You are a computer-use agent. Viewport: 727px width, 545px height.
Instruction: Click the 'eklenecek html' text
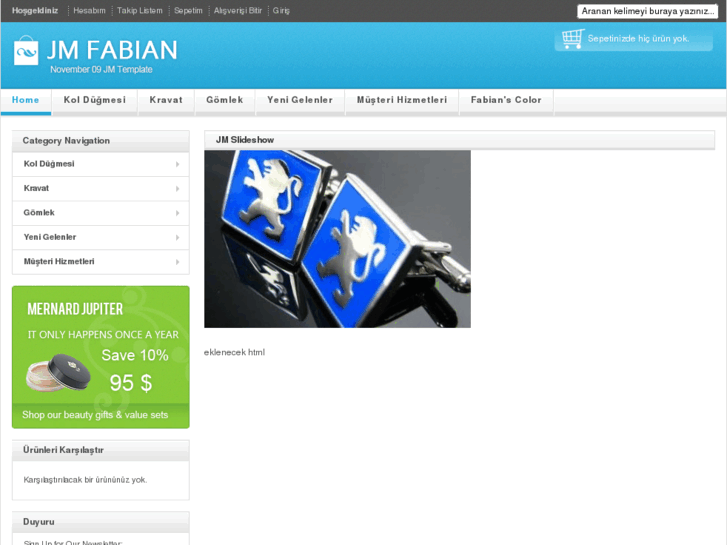tap(234, 353)
